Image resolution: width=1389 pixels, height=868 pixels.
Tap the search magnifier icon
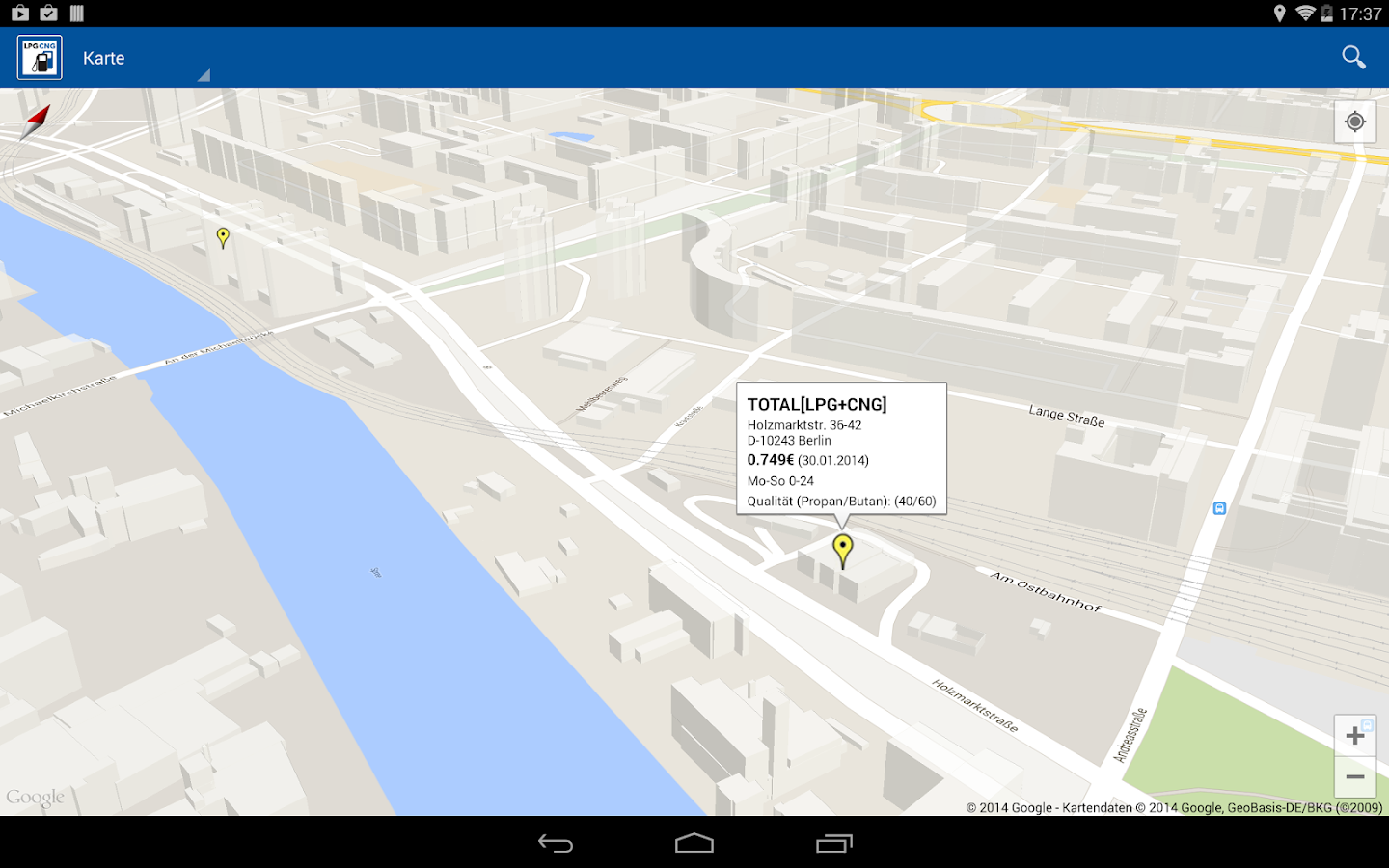pos(1353,58)
